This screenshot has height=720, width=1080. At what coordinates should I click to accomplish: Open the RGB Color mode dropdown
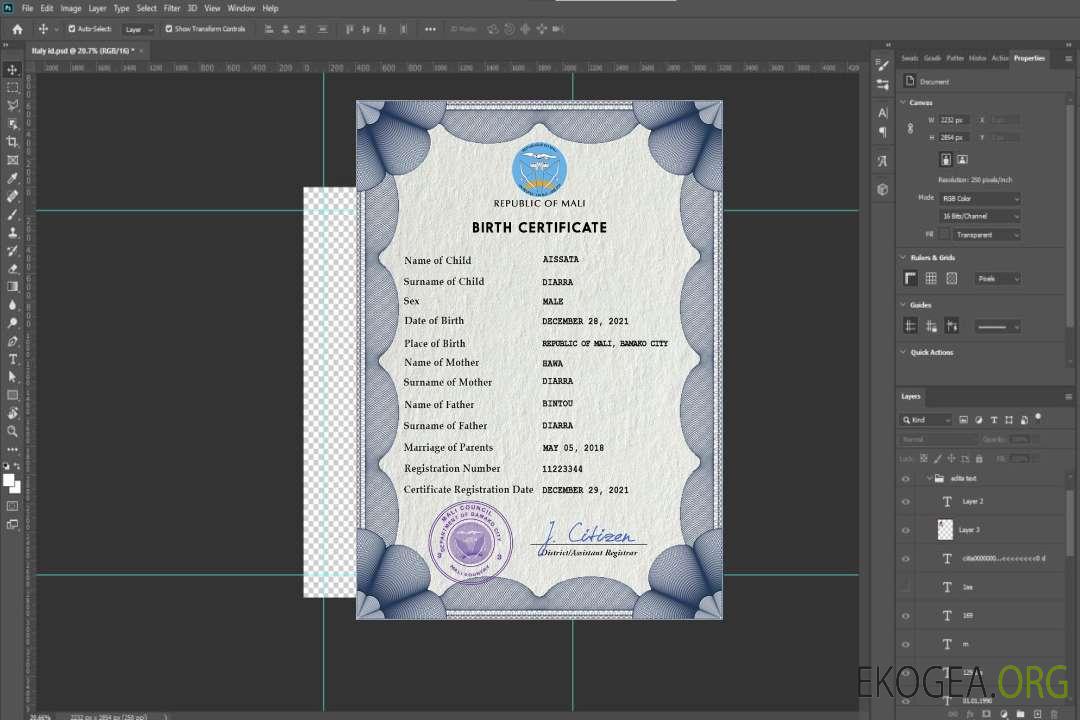[980, 199]
